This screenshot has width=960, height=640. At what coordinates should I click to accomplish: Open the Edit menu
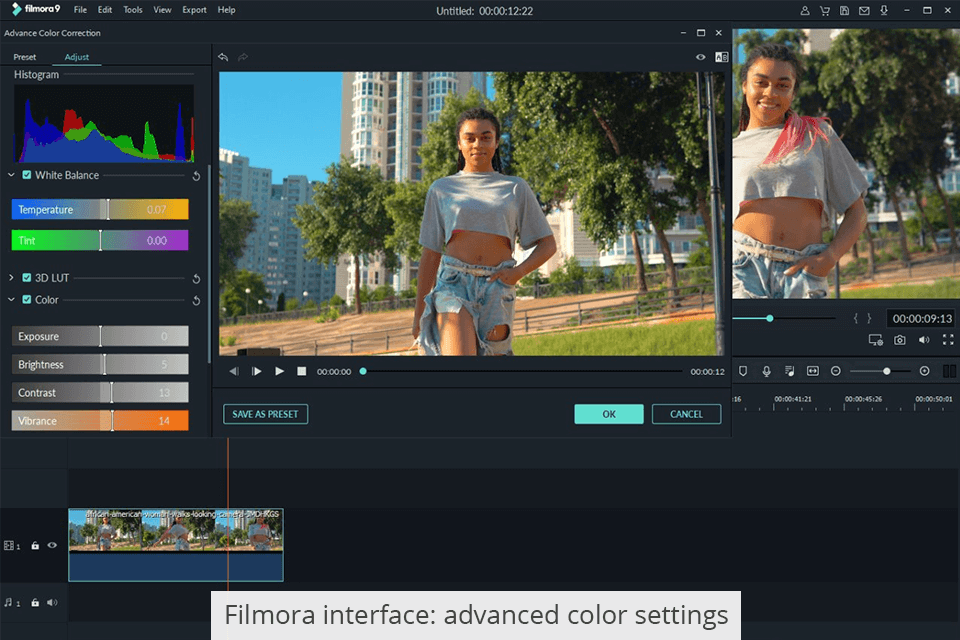tap(105, 10)
